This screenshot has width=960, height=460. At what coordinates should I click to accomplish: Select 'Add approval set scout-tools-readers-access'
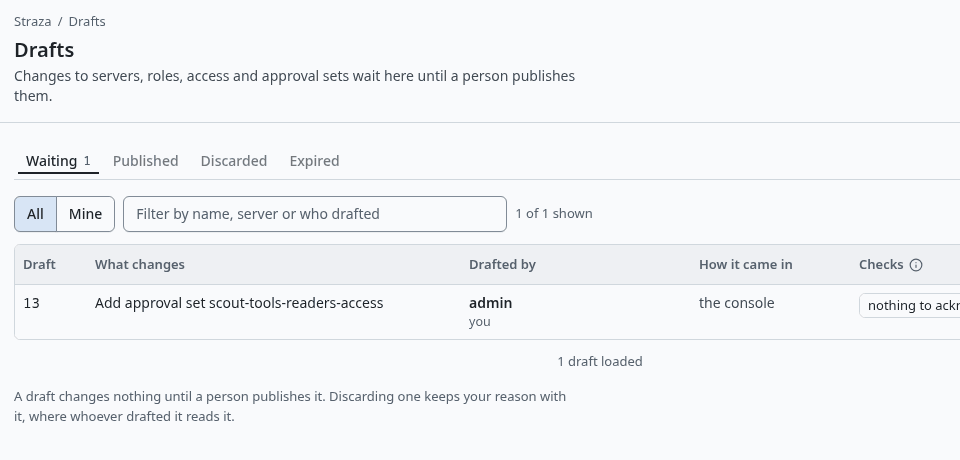pyautogui.click(x=239, y=303)
